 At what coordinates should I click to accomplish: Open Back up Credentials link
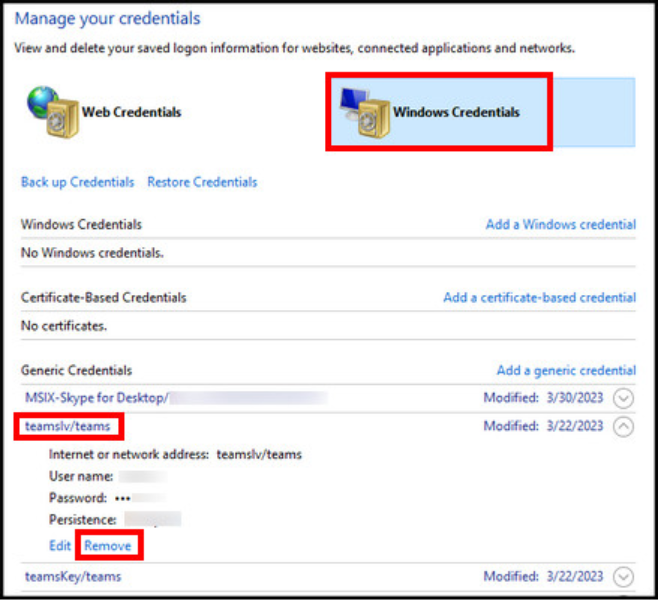78,182
